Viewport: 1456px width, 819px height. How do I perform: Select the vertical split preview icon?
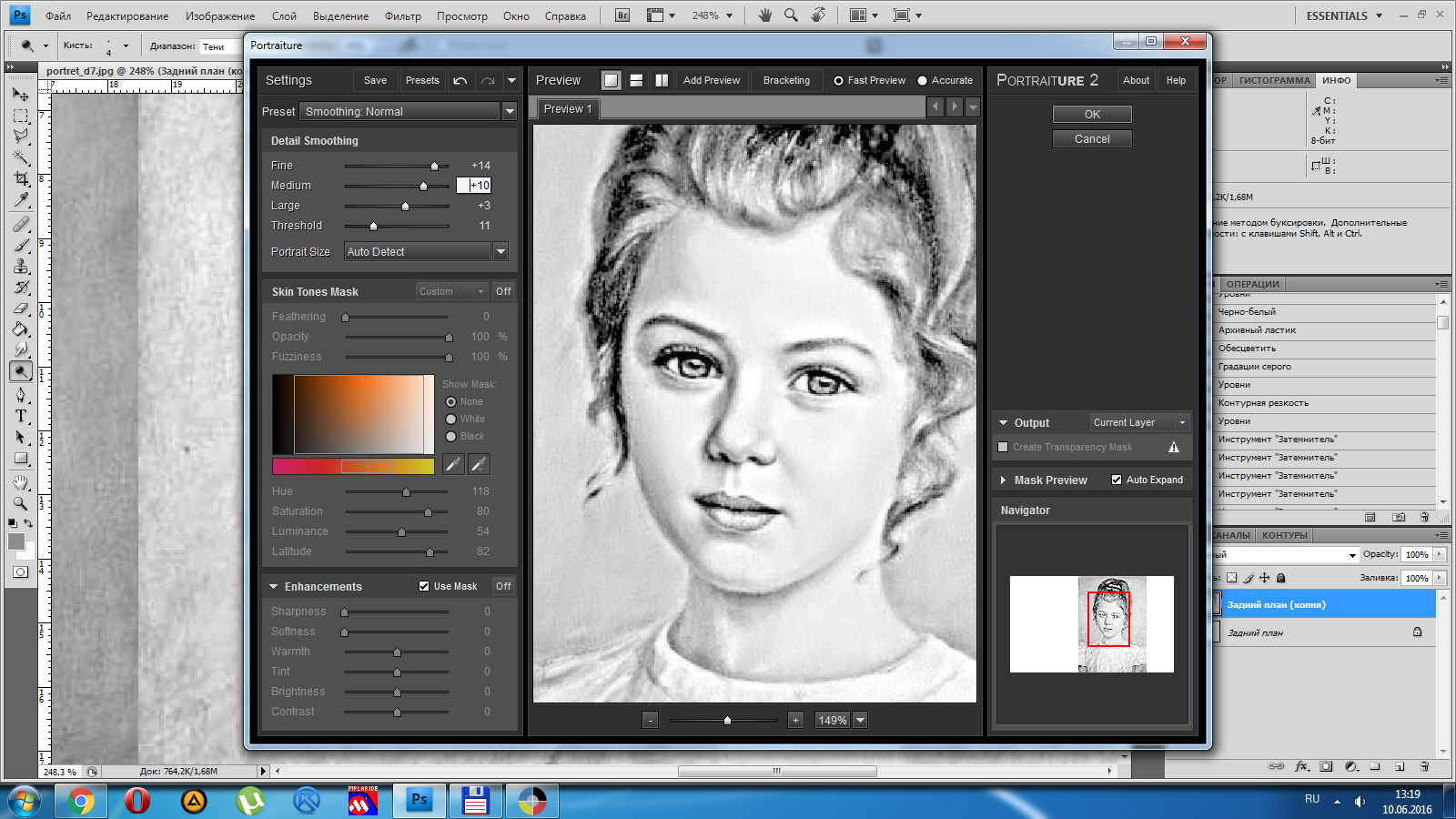[662, 80]
